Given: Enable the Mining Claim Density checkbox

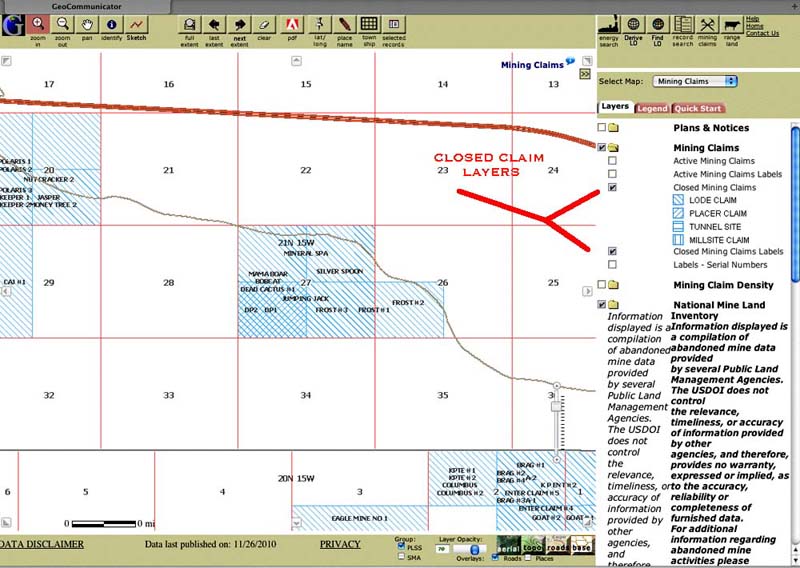Looking at the screenshot, I should [602, 284].
